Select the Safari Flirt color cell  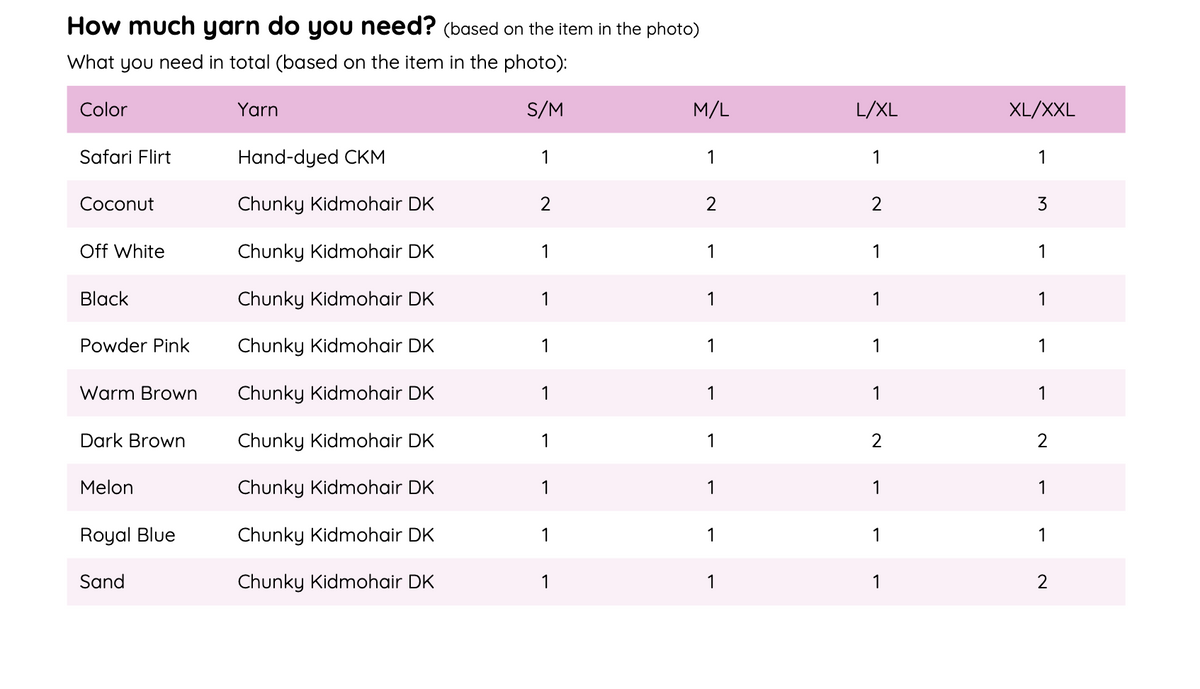click(x=125, y=157)
